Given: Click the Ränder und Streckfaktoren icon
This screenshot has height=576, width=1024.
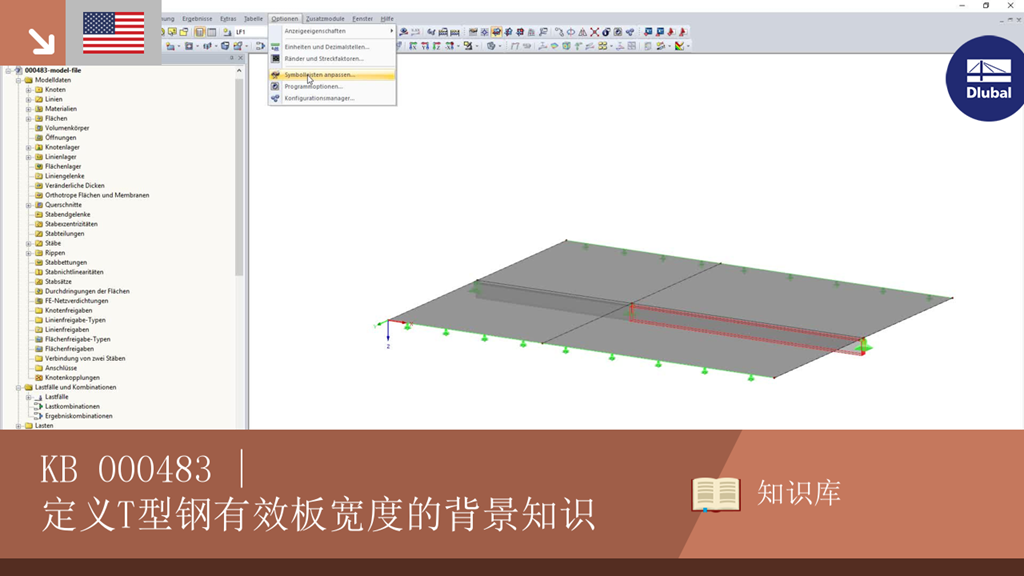Looking at the screenshot, I should tap(276, 59).
